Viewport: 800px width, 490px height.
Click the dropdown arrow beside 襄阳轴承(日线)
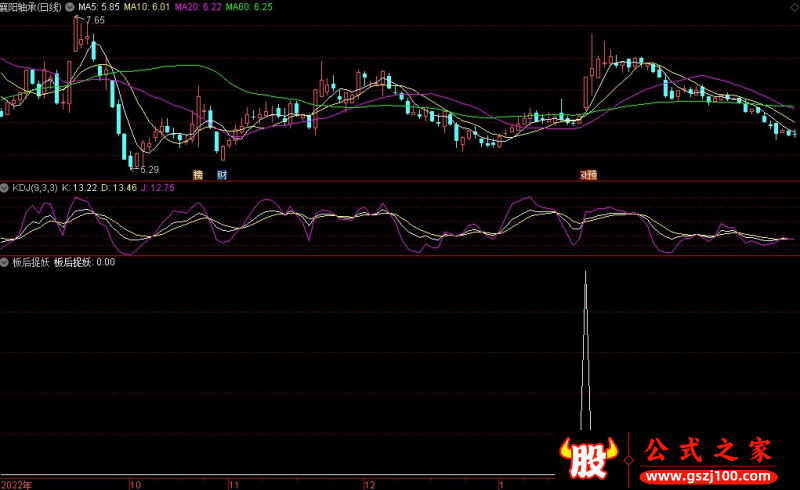(x=69, y=6)
